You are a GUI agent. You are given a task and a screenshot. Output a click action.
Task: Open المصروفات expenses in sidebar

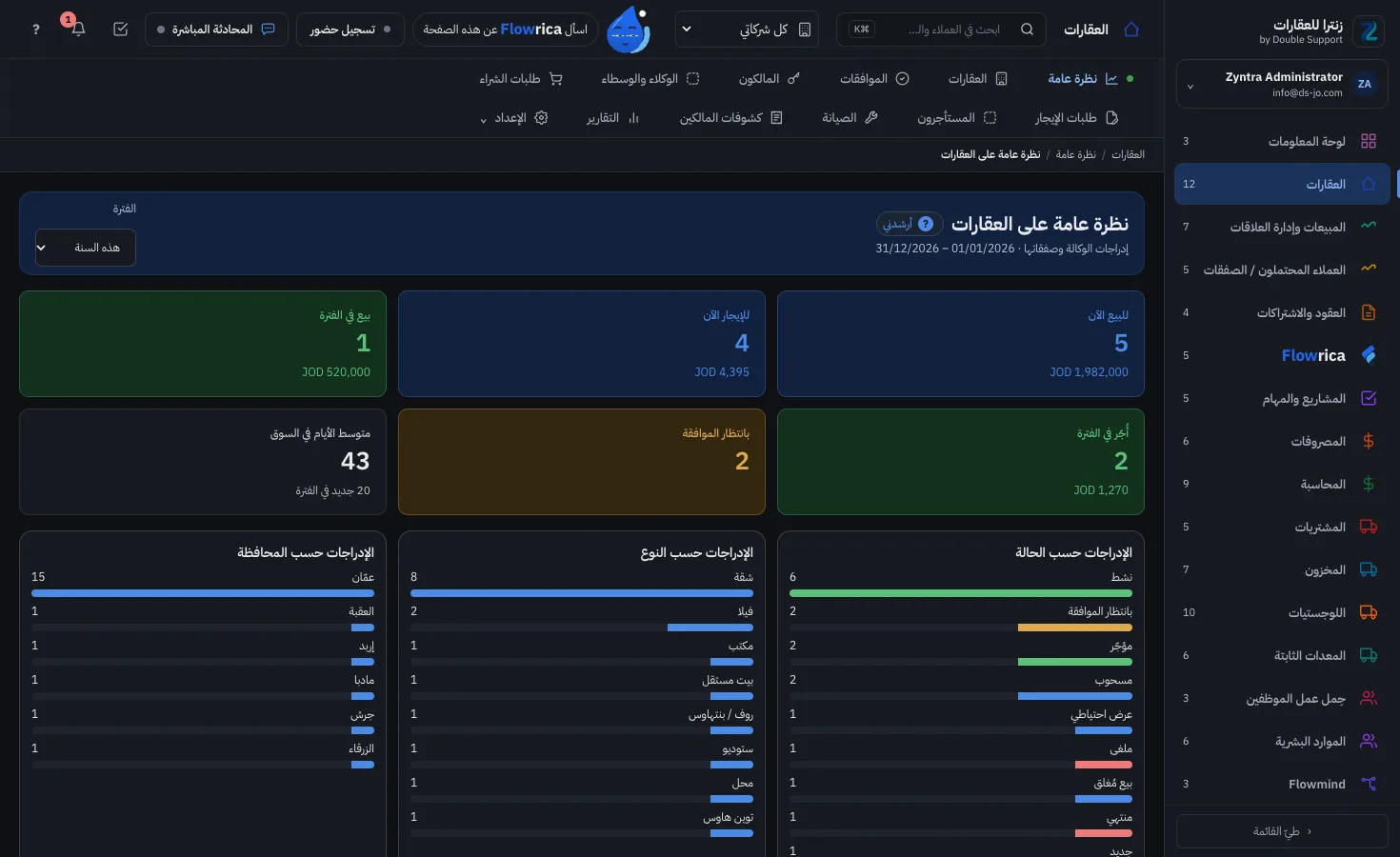(x=1282, y=441)
